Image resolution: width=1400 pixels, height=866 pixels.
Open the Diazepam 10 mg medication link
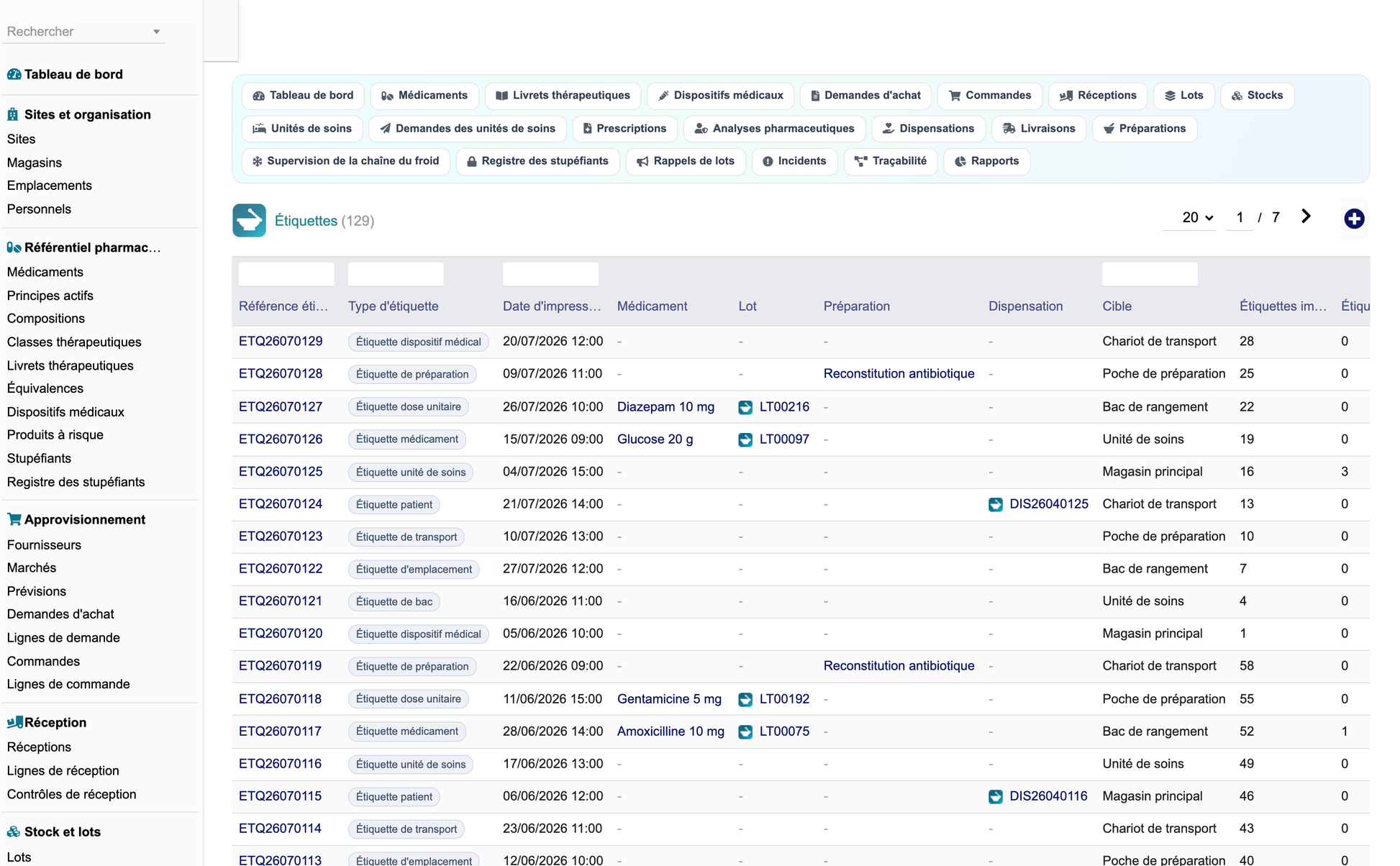(x=665, y=407)
